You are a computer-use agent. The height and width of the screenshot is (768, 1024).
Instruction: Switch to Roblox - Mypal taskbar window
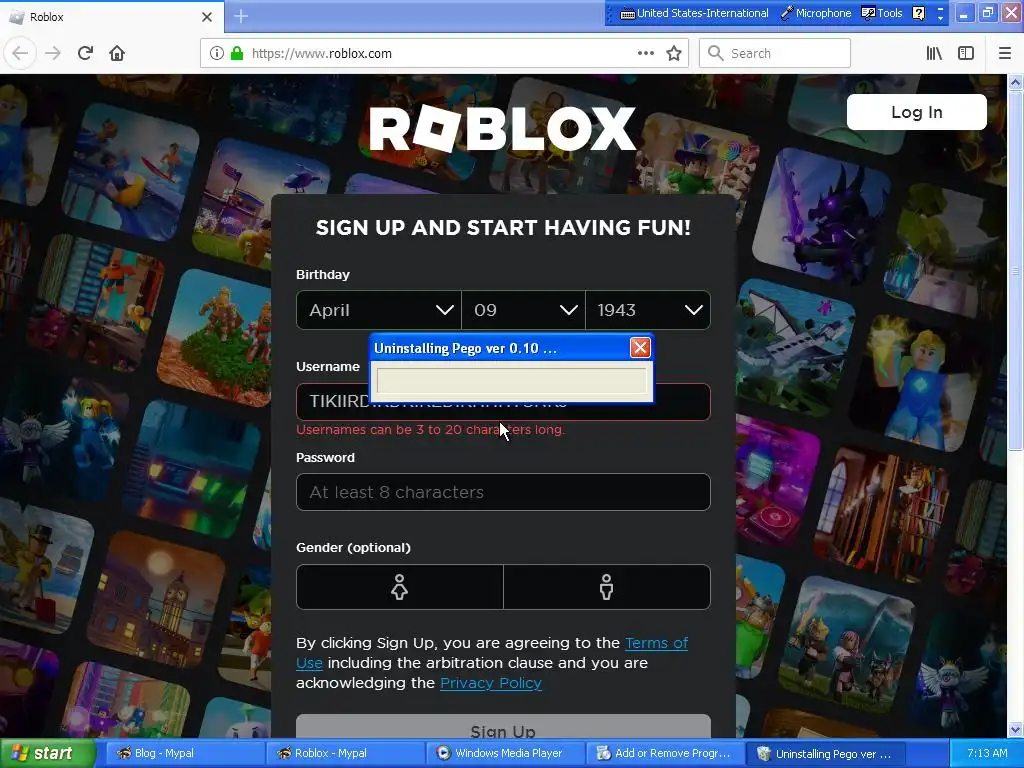343,753
